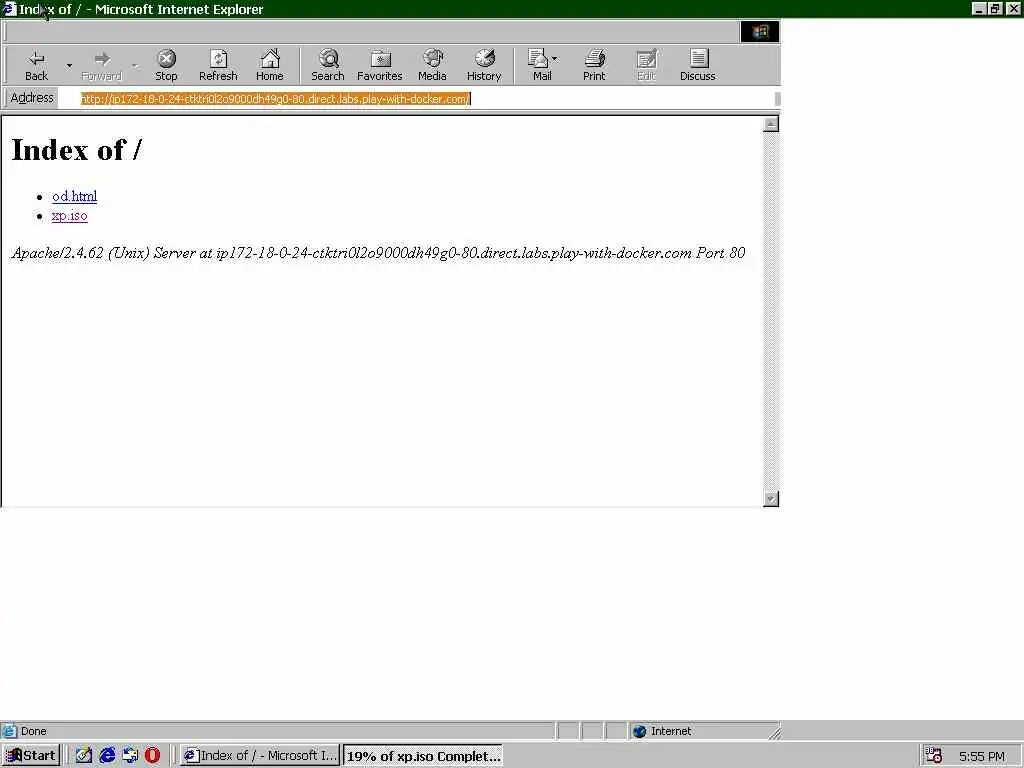
Task: Click the Edit toolbar button
Action: point(646,65)
